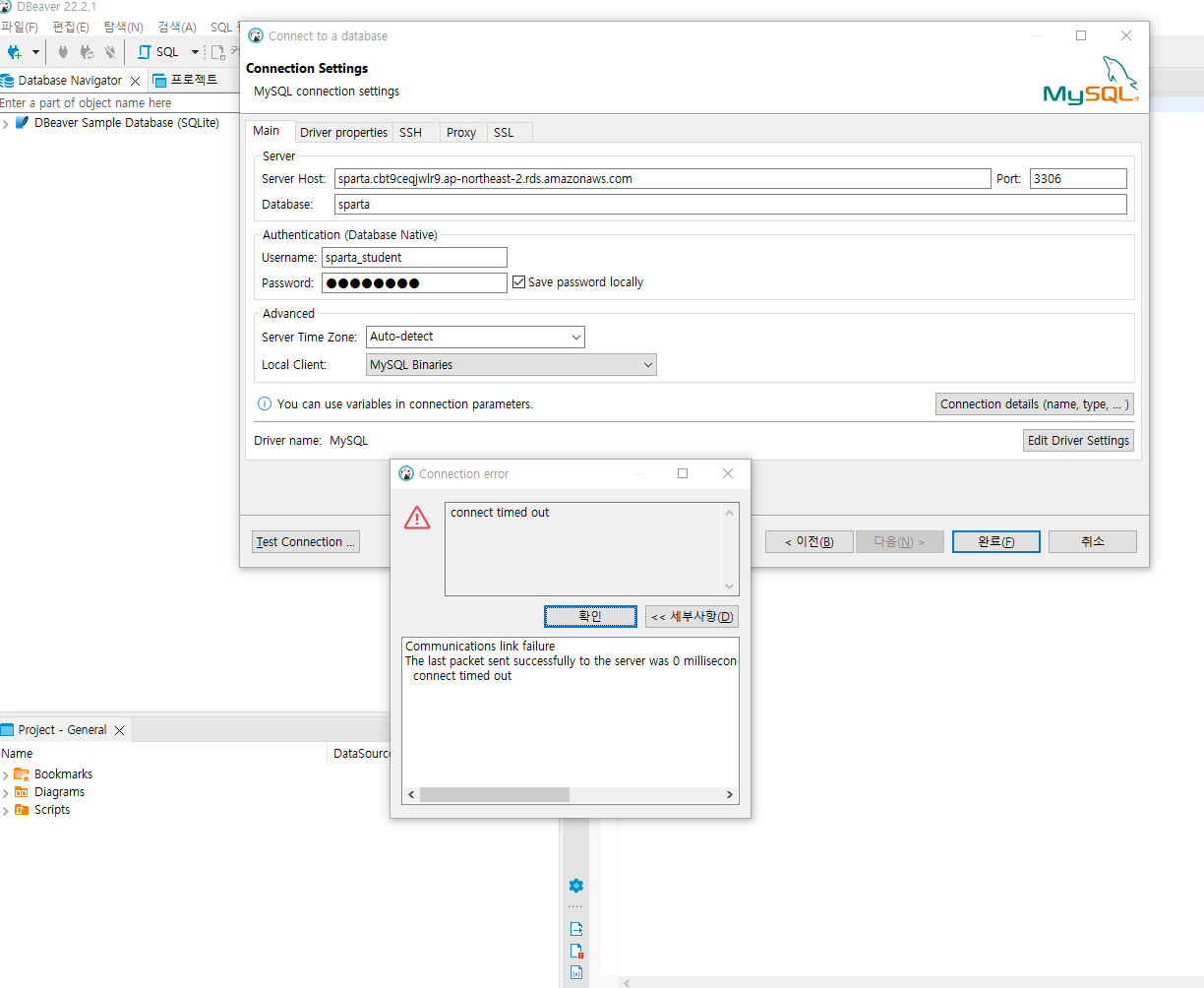
Task: Click the Test Connection button
Action: [306, 542]
